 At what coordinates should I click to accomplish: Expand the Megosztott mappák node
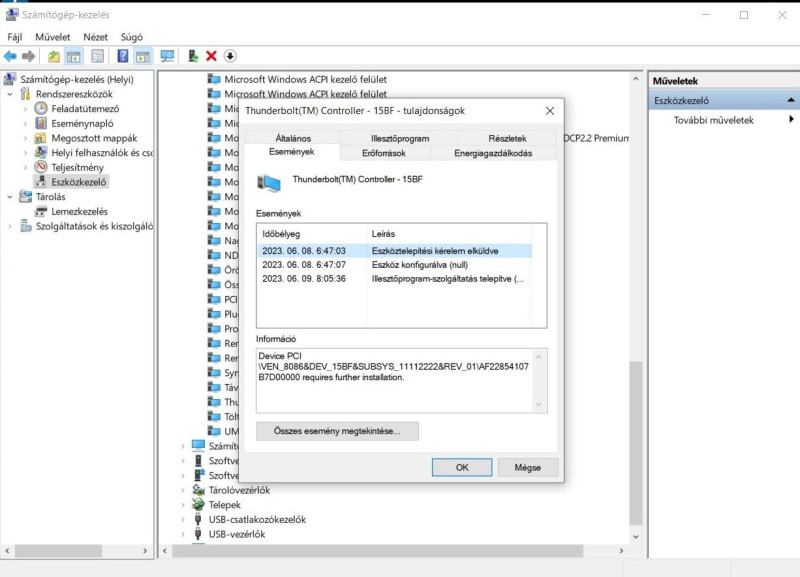(x=26, y=138)
